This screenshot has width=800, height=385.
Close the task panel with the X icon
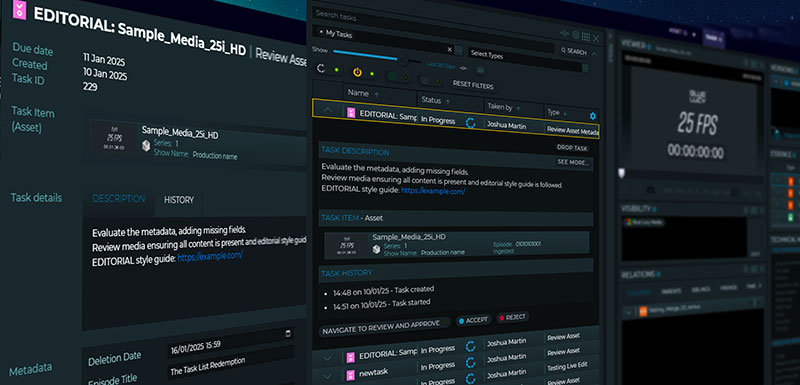click(x=596, y=37)
